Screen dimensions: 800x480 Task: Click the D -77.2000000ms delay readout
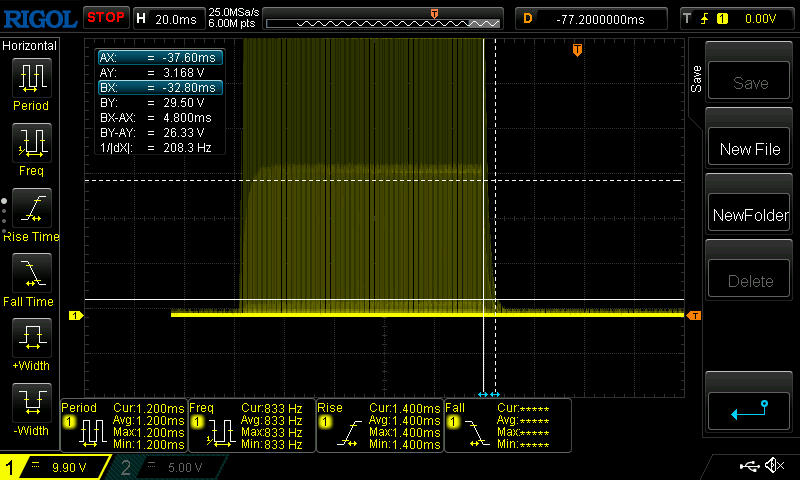(591, 19)
